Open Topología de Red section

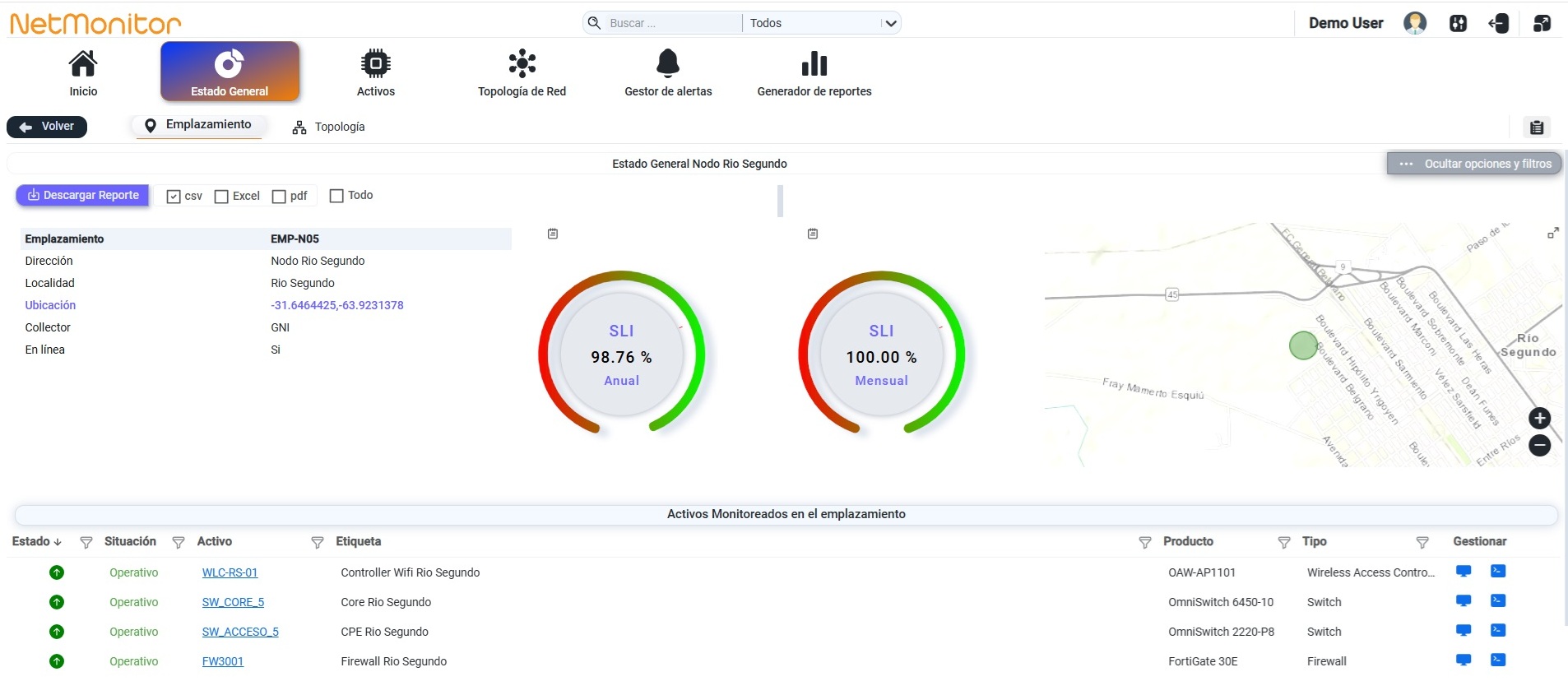522,73
